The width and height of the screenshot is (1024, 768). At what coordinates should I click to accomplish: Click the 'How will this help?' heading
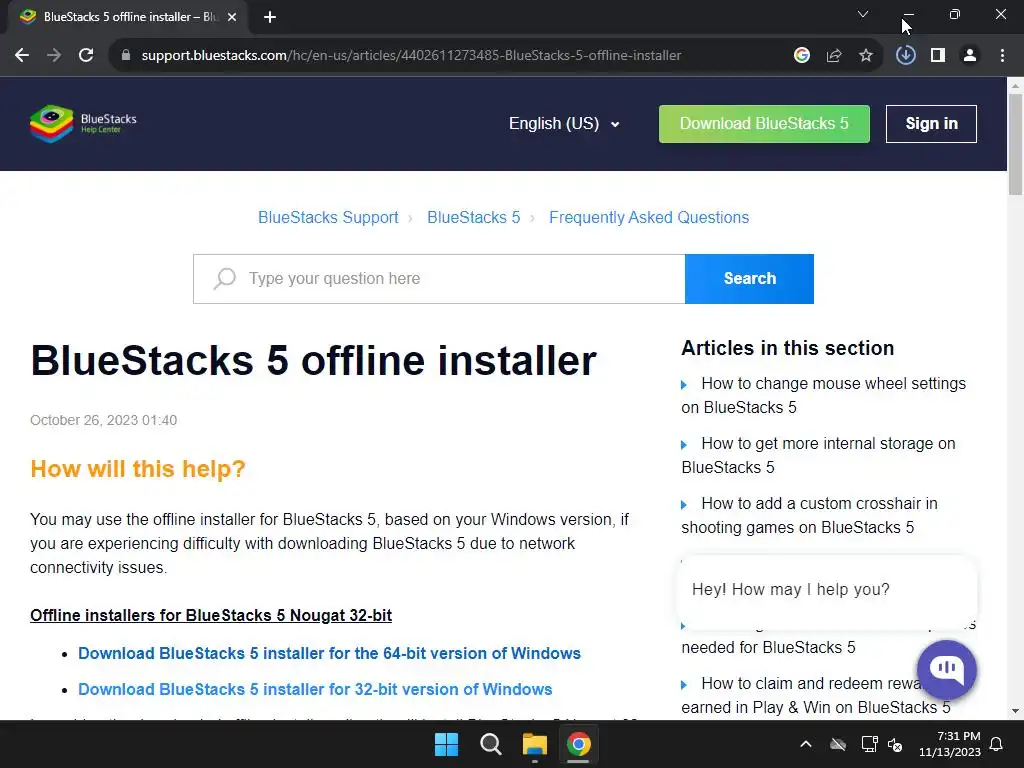[x=138, y=469]
